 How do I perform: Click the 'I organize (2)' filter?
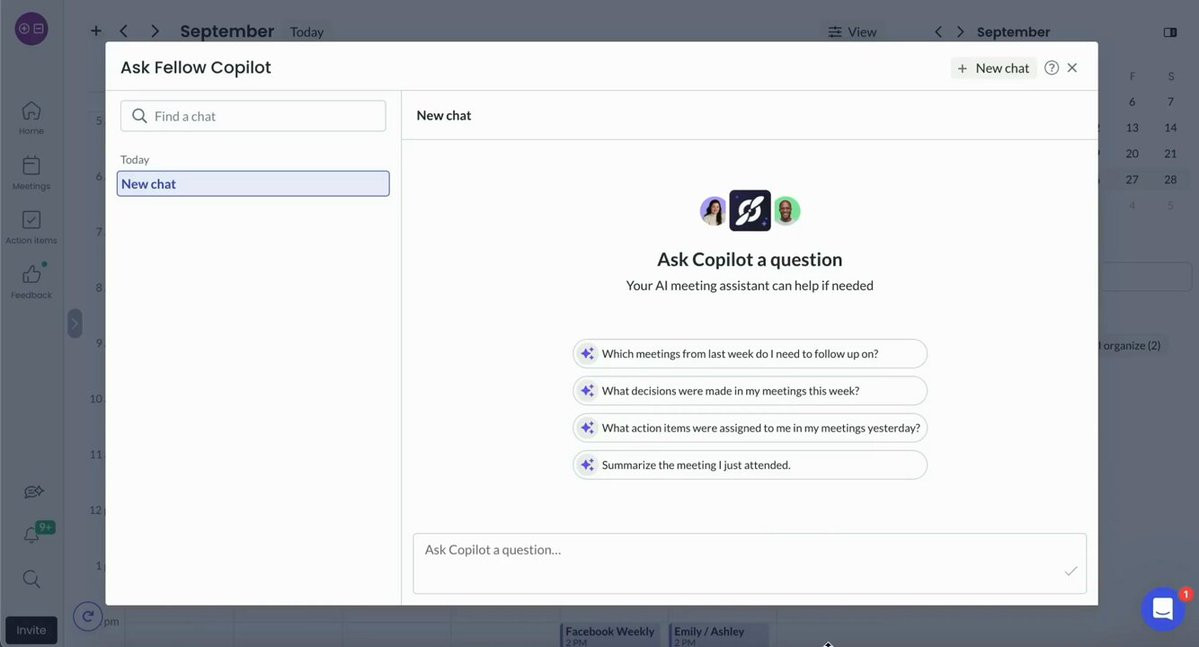coord(1130,346)
